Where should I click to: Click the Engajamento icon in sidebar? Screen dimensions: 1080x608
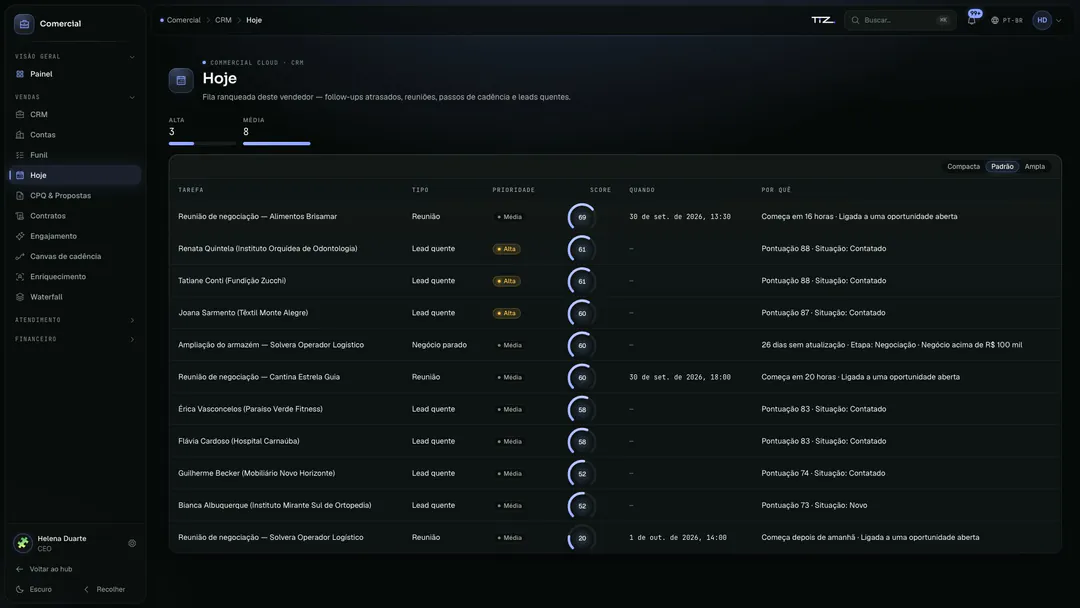click(x=20, y=236)
